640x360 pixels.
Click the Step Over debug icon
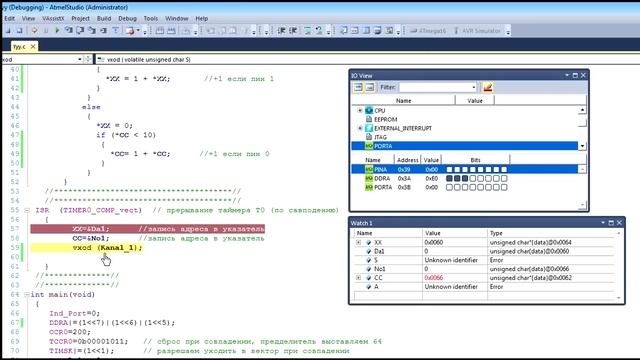pyautogui.click(x=80, y=30)
